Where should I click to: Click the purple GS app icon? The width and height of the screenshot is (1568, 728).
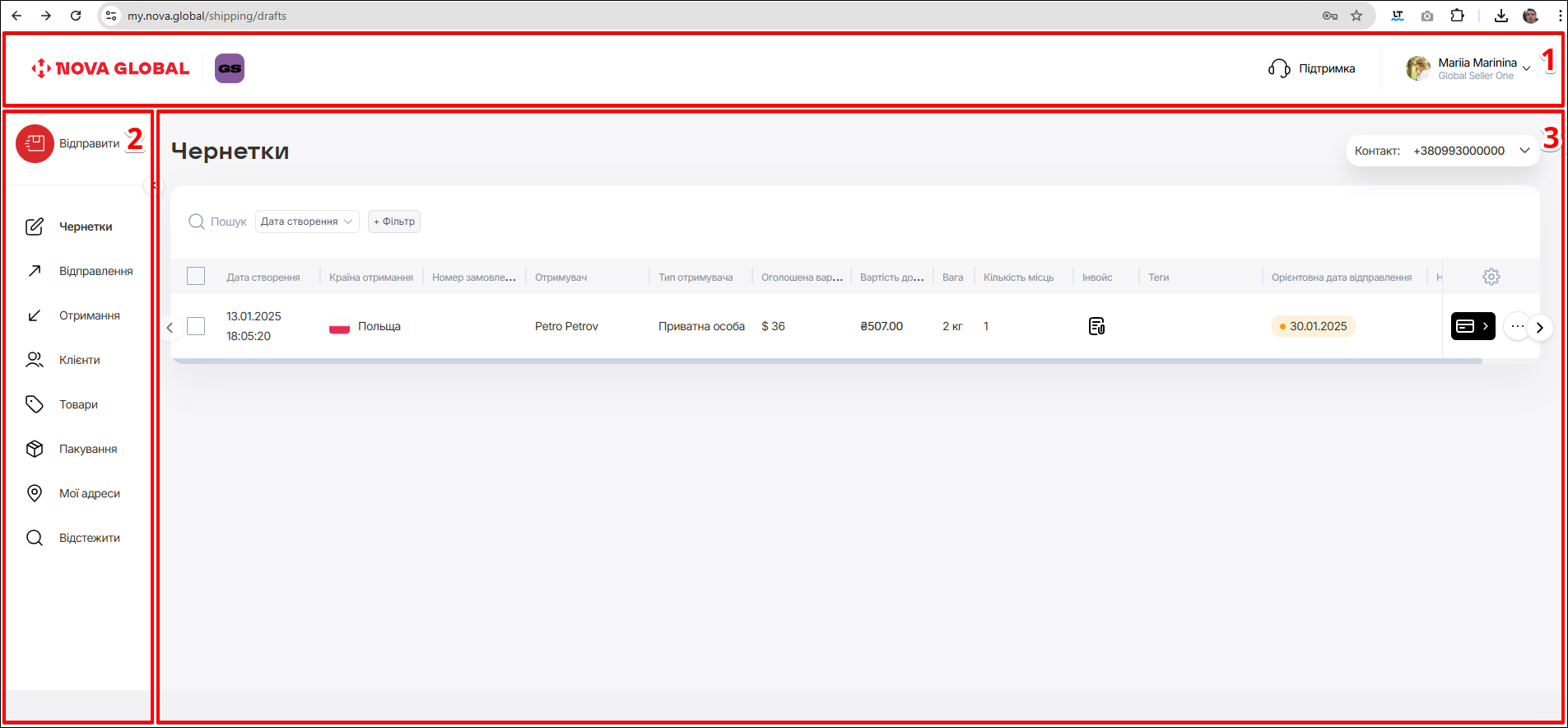tap(230, 68)
